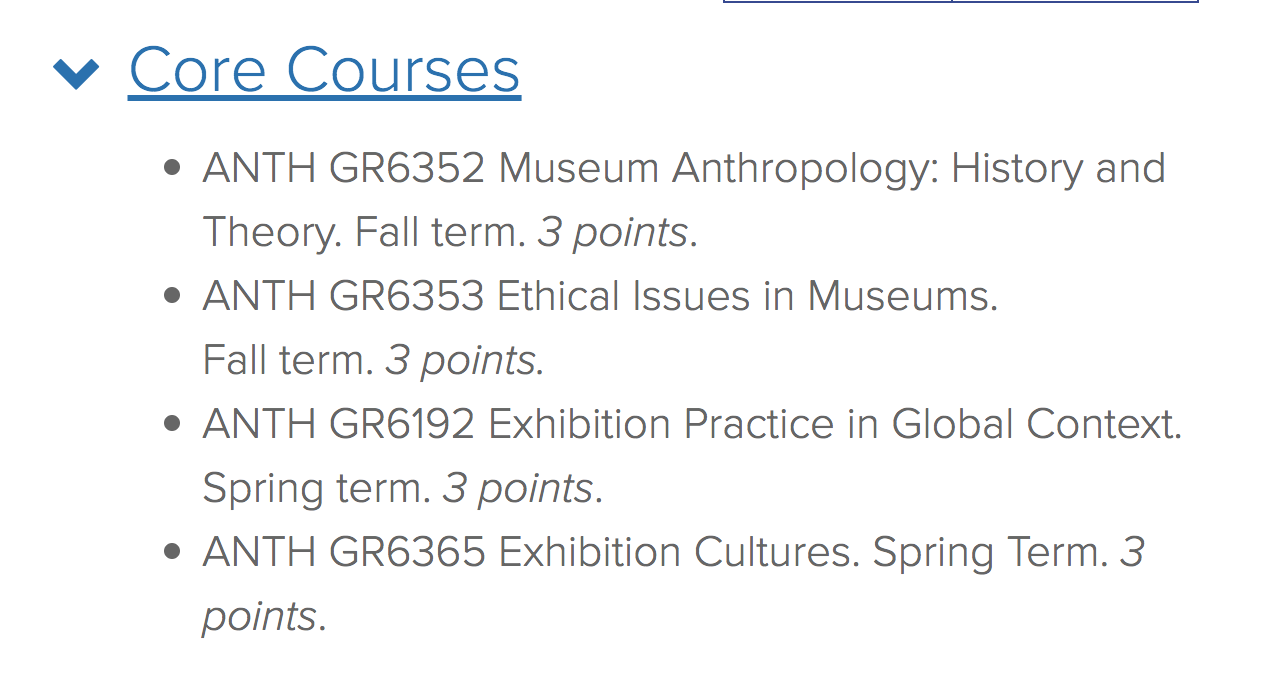The height and width of the screenshot is (700, 1288).
Task: Click the bullet beside ANTH GR6192
Action: coord(172,424)
